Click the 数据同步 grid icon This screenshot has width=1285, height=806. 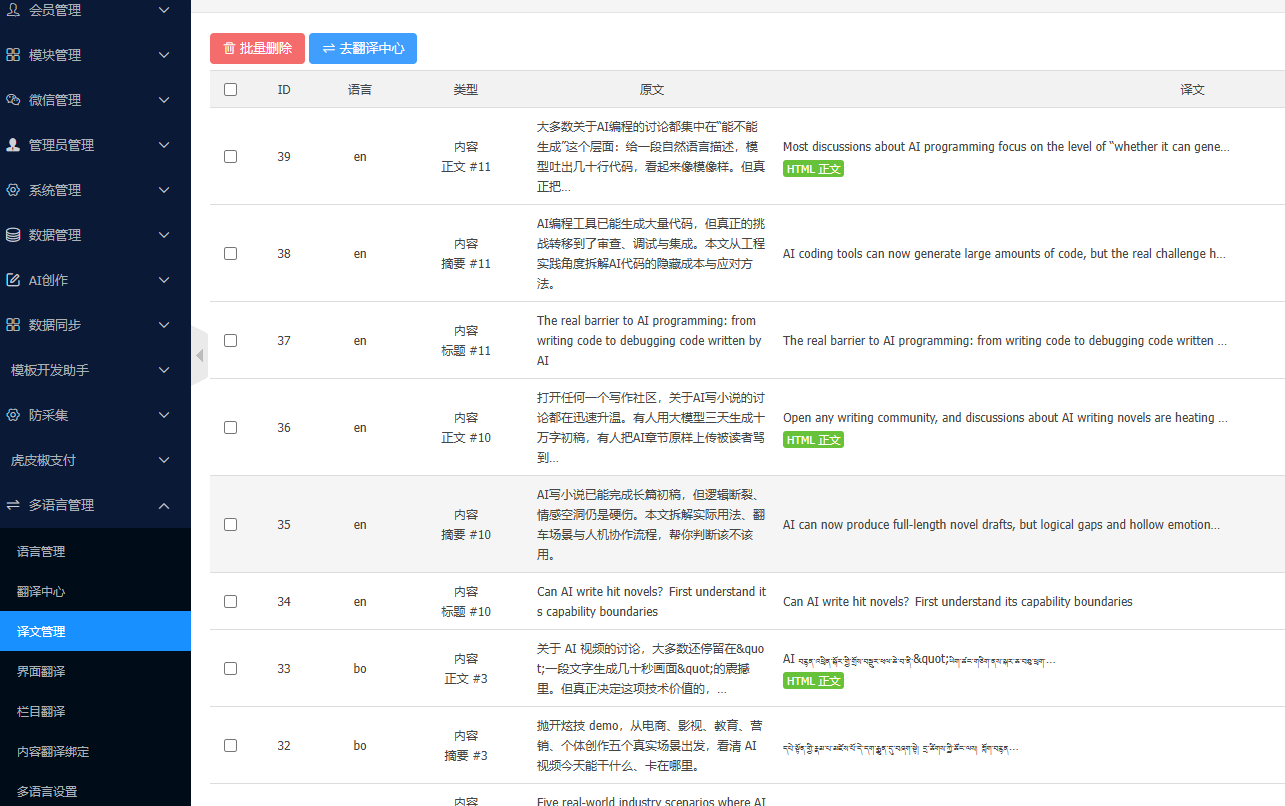click(13, 325)
